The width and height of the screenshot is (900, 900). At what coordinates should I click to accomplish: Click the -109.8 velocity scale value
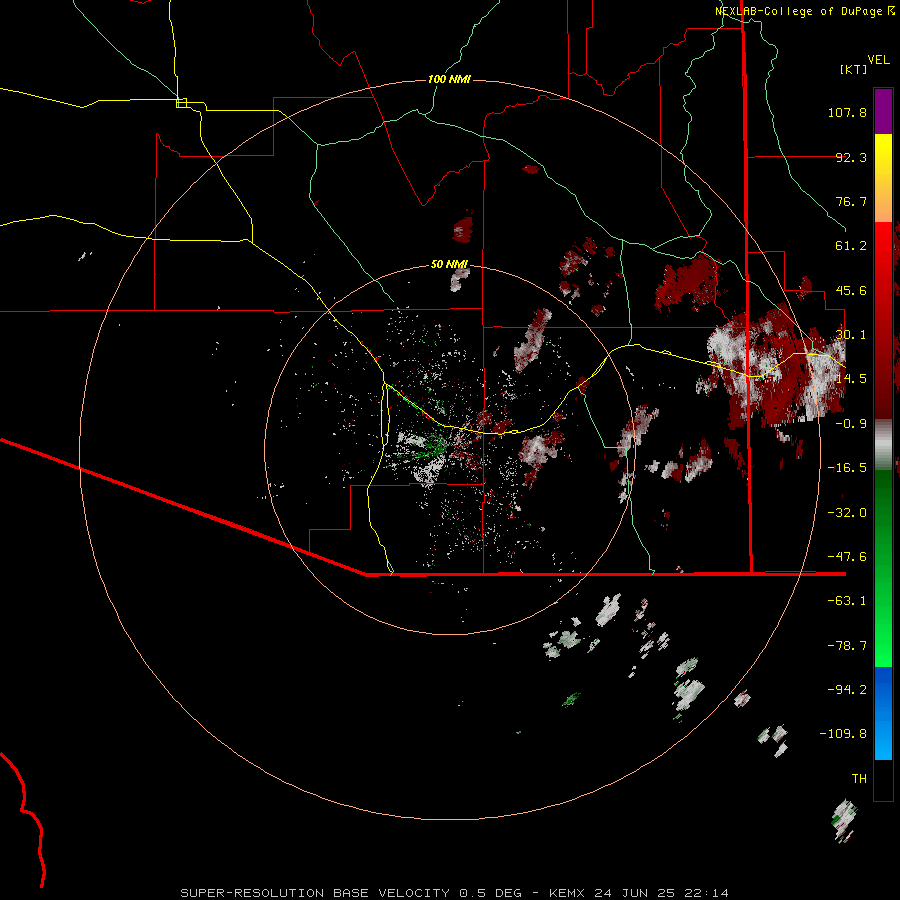[843, 734]
